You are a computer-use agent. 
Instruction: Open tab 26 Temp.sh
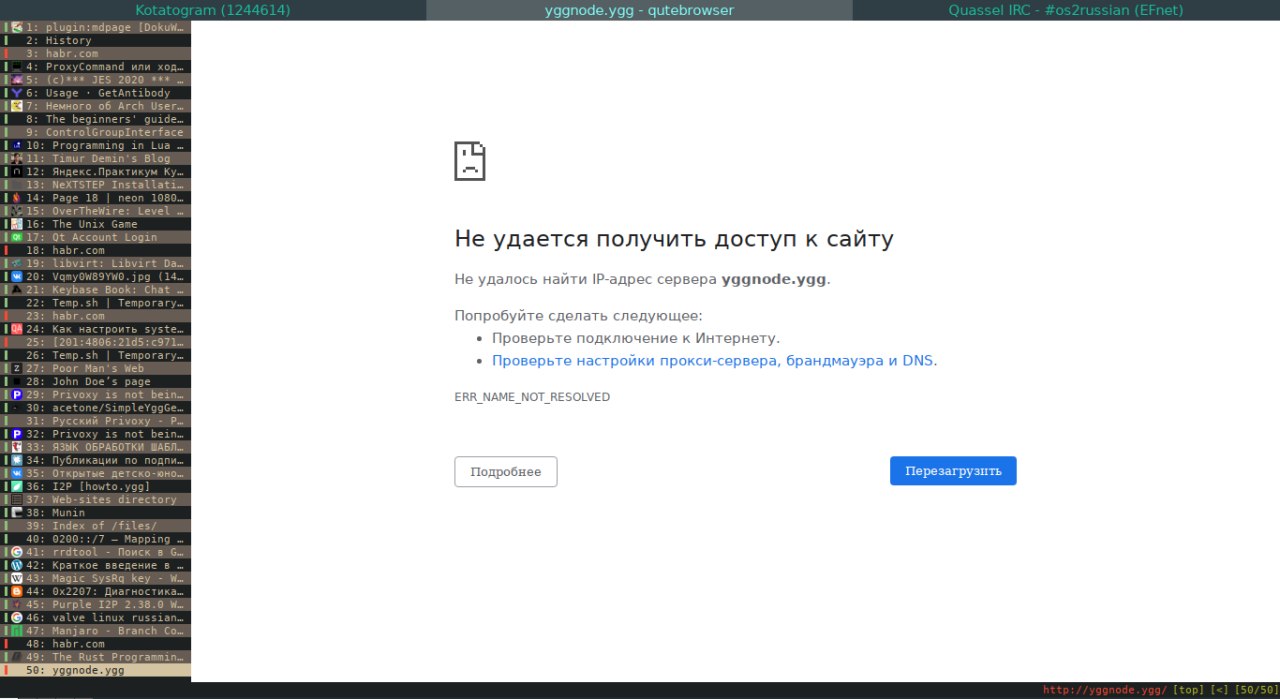pyautogui.click(x=96, y=355)
